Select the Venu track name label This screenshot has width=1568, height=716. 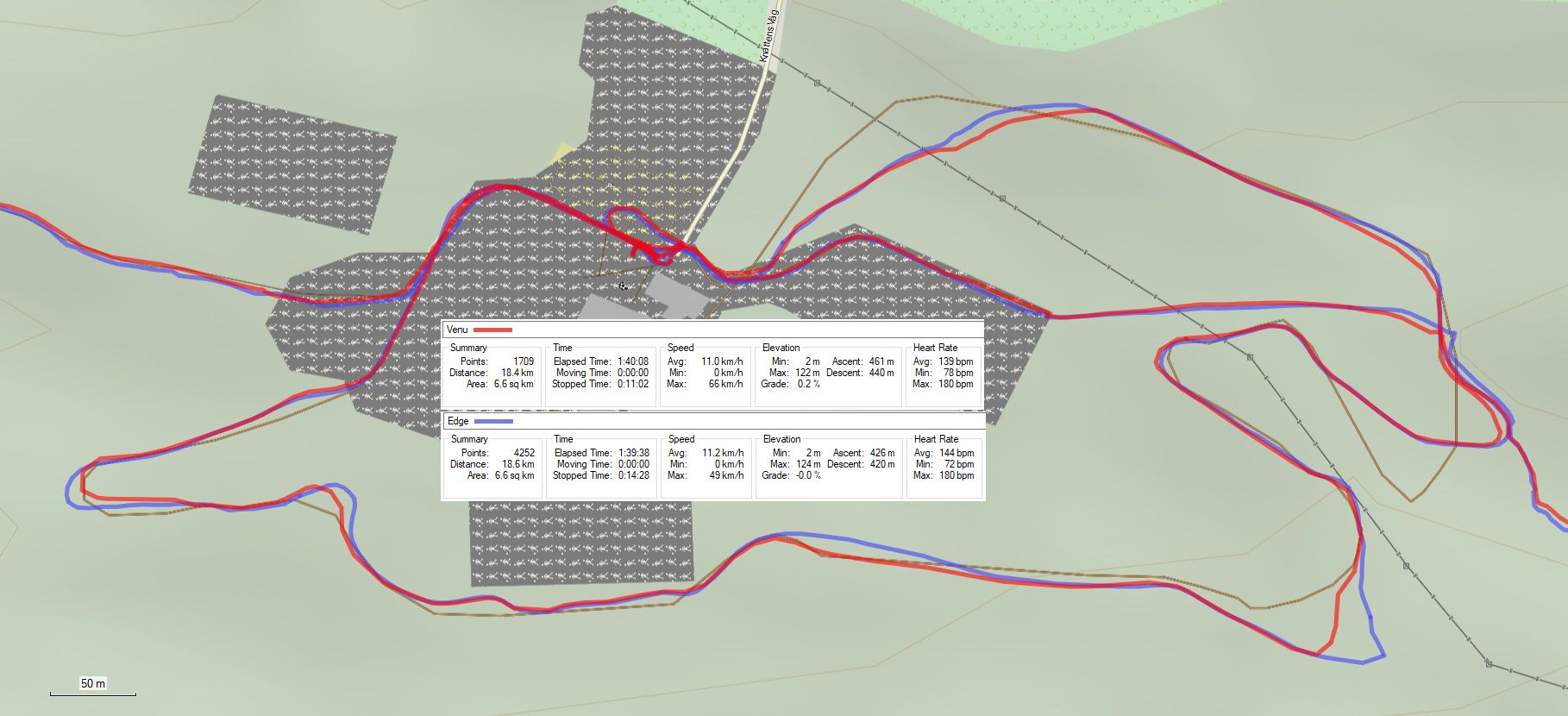[457, 330]
